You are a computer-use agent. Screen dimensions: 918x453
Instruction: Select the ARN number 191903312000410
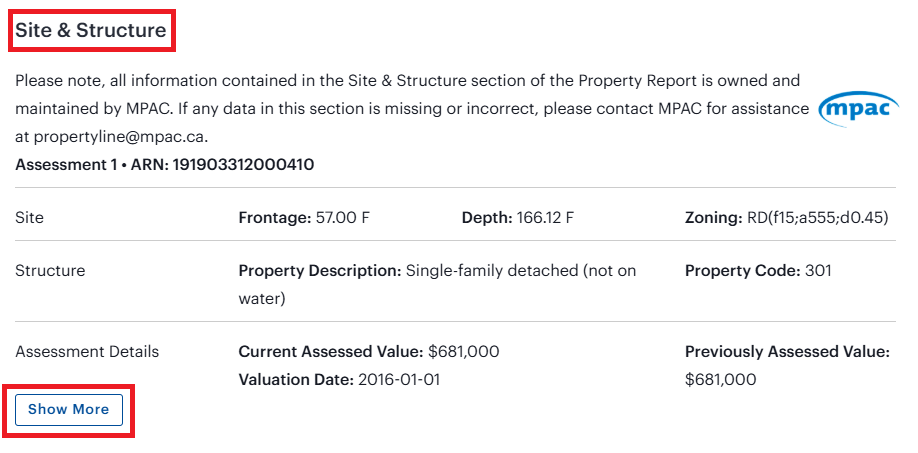pos(243,164)
